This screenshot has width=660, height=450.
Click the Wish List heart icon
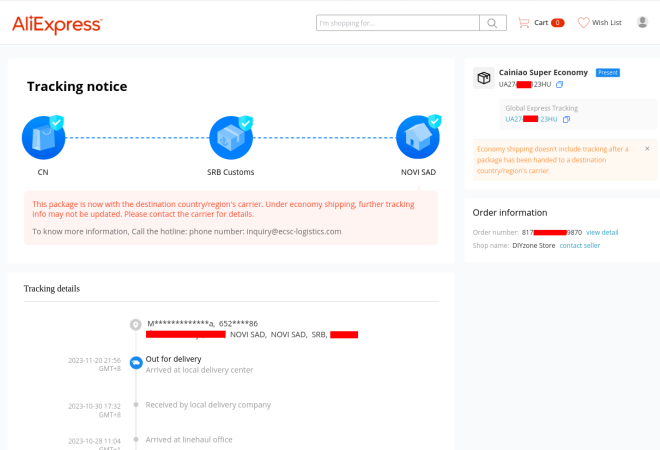click(x=583, y=23)
